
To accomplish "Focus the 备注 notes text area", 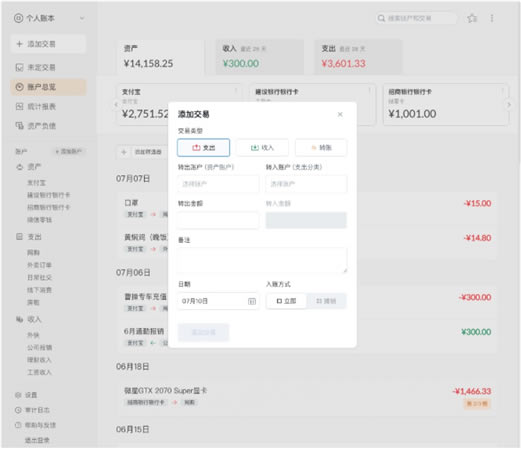I will [262, 260].
